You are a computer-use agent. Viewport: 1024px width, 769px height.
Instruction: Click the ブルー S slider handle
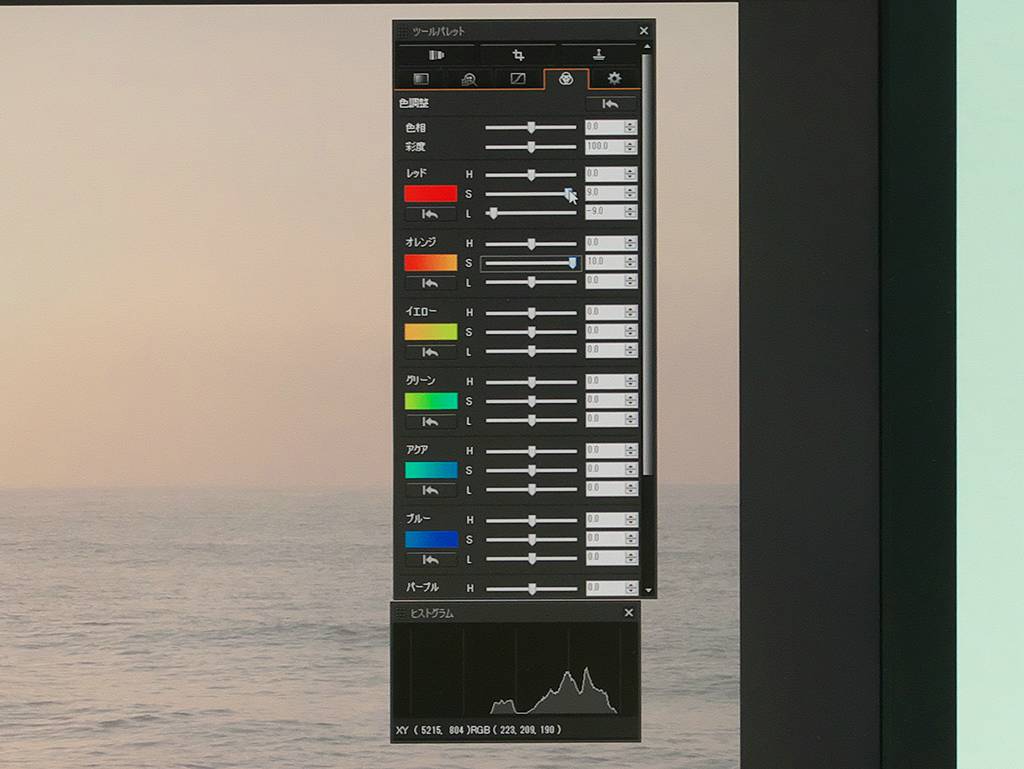(x=532, y=540)
